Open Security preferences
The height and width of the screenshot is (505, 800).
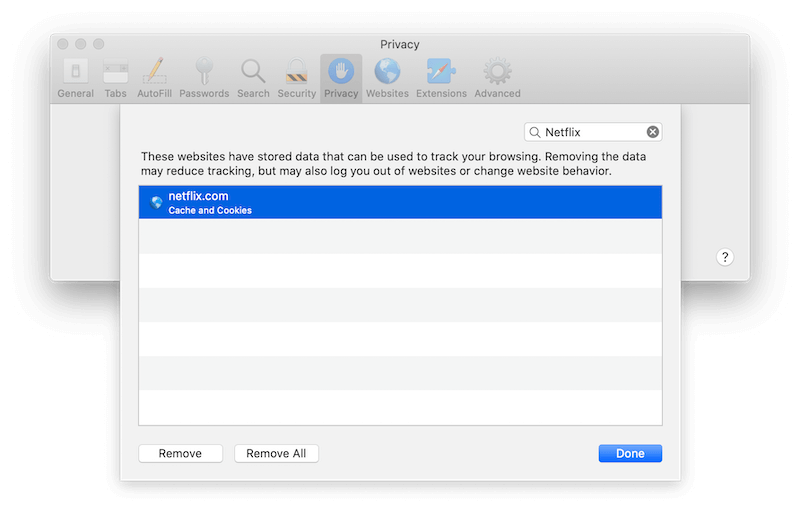(x=296, y=78)
